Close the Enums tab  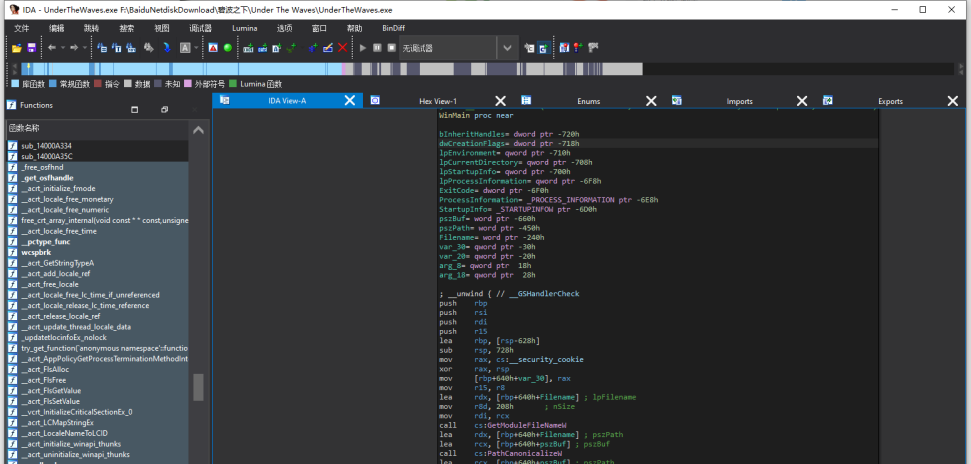tap(651, 101)
